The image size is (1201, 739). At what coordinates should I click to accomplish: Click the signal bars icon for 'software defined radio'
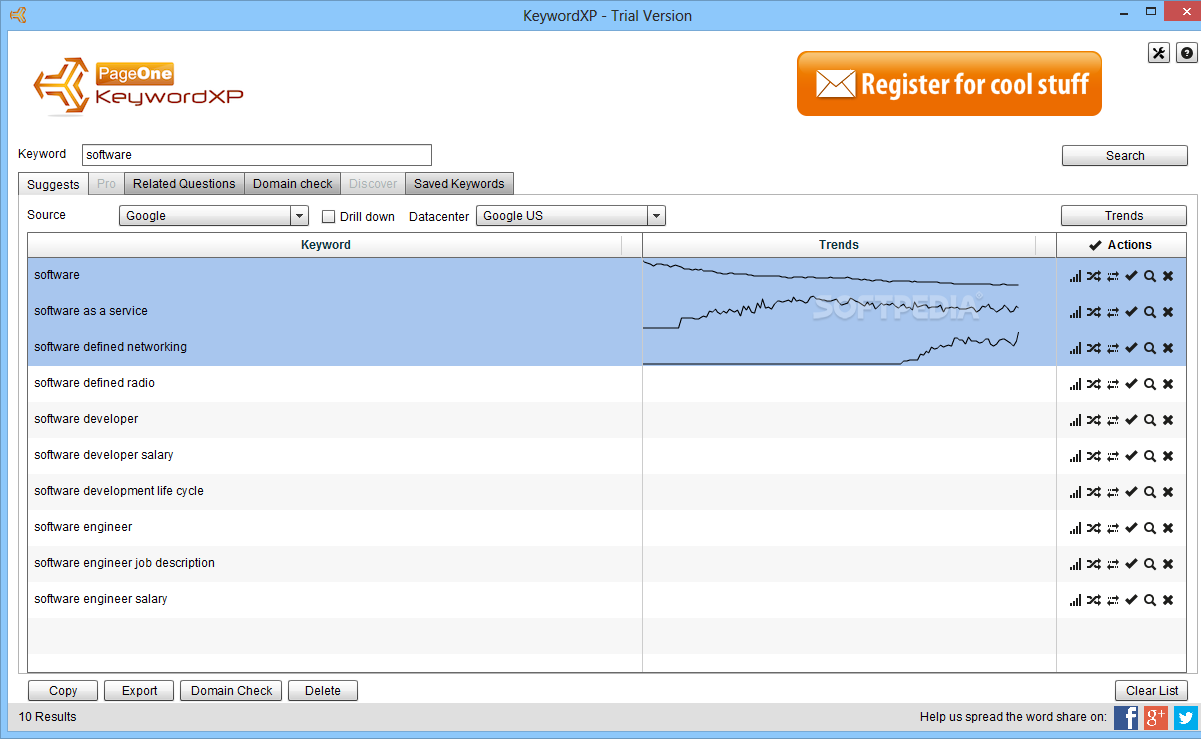coord(1075,384)
